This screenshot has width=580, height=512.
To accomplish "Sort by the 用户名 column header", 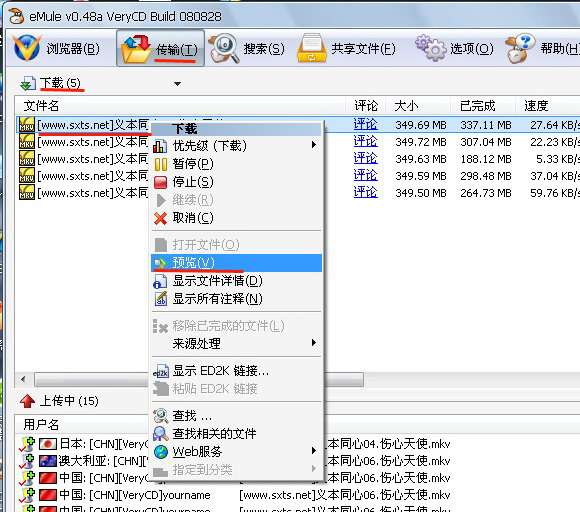I will [41, 424].
